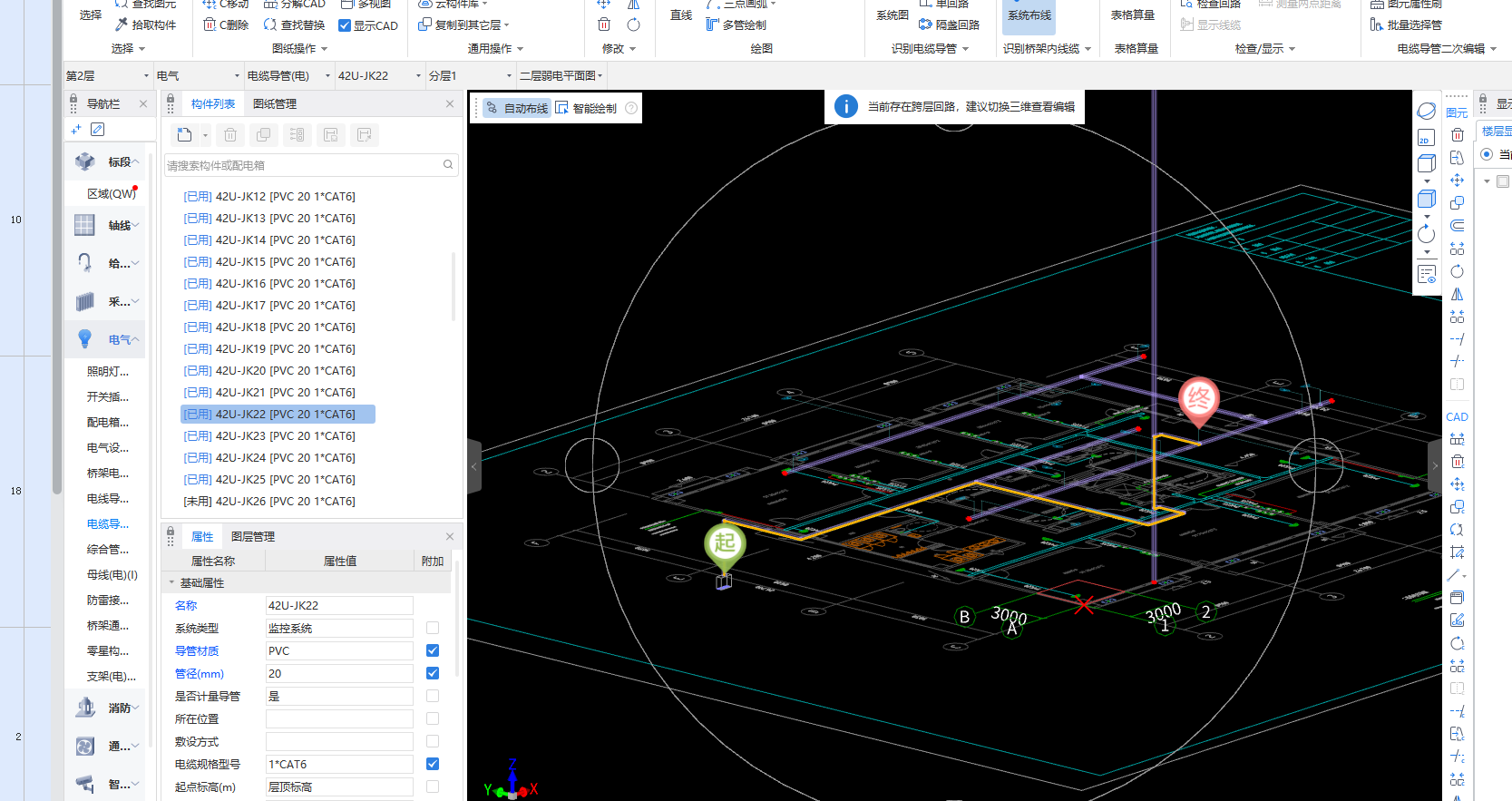Screen dimensions: 1512x801
Task: Check the 系统类型 attribute checkbox
Action: pos(433,628)
